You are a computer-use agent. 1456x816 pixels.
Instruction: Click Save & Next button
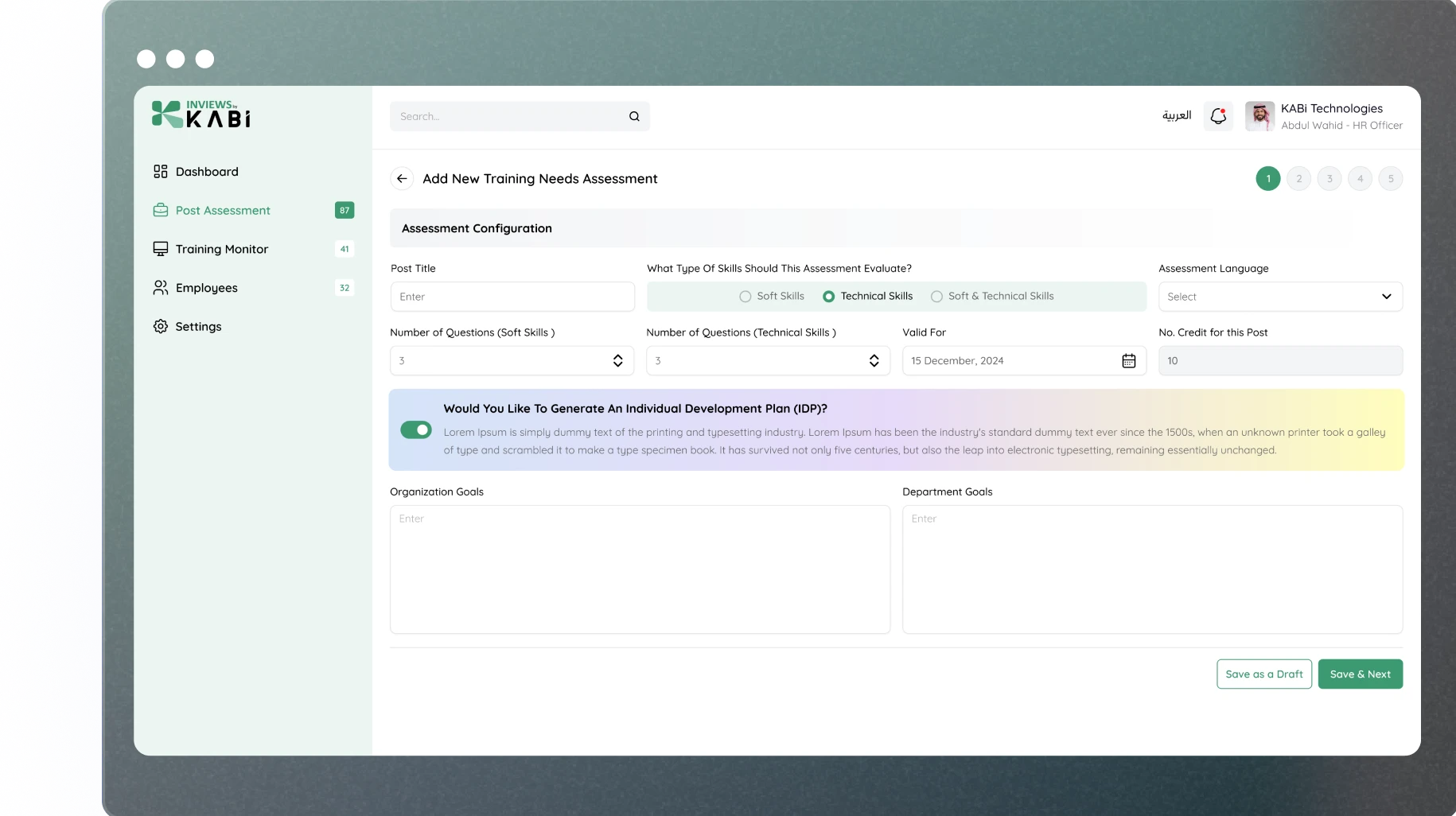pyautogui.click(x=1361, y=674)
